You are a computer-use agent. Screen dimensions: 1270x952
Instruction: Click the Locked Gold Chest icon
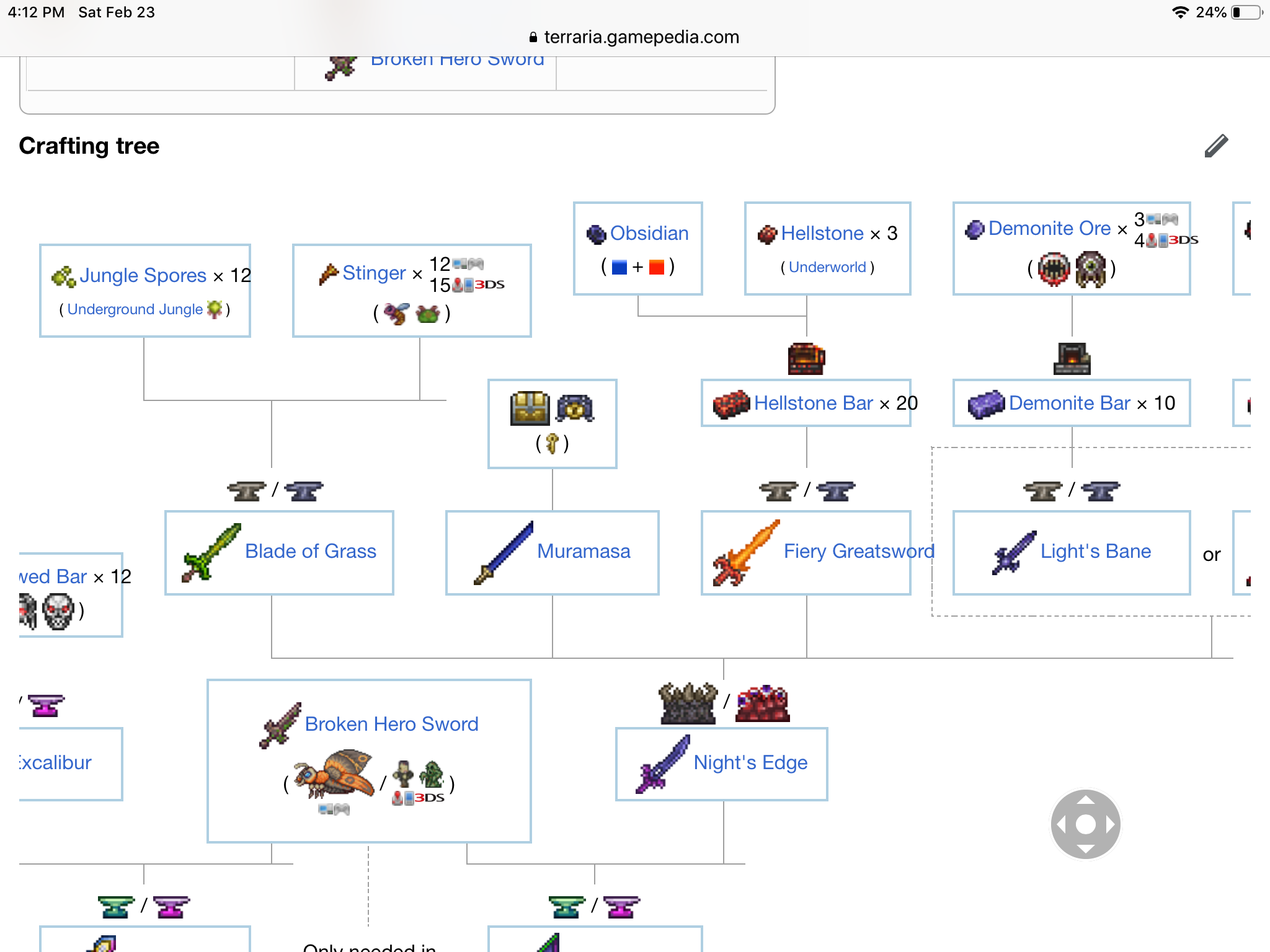pos(575,408)
